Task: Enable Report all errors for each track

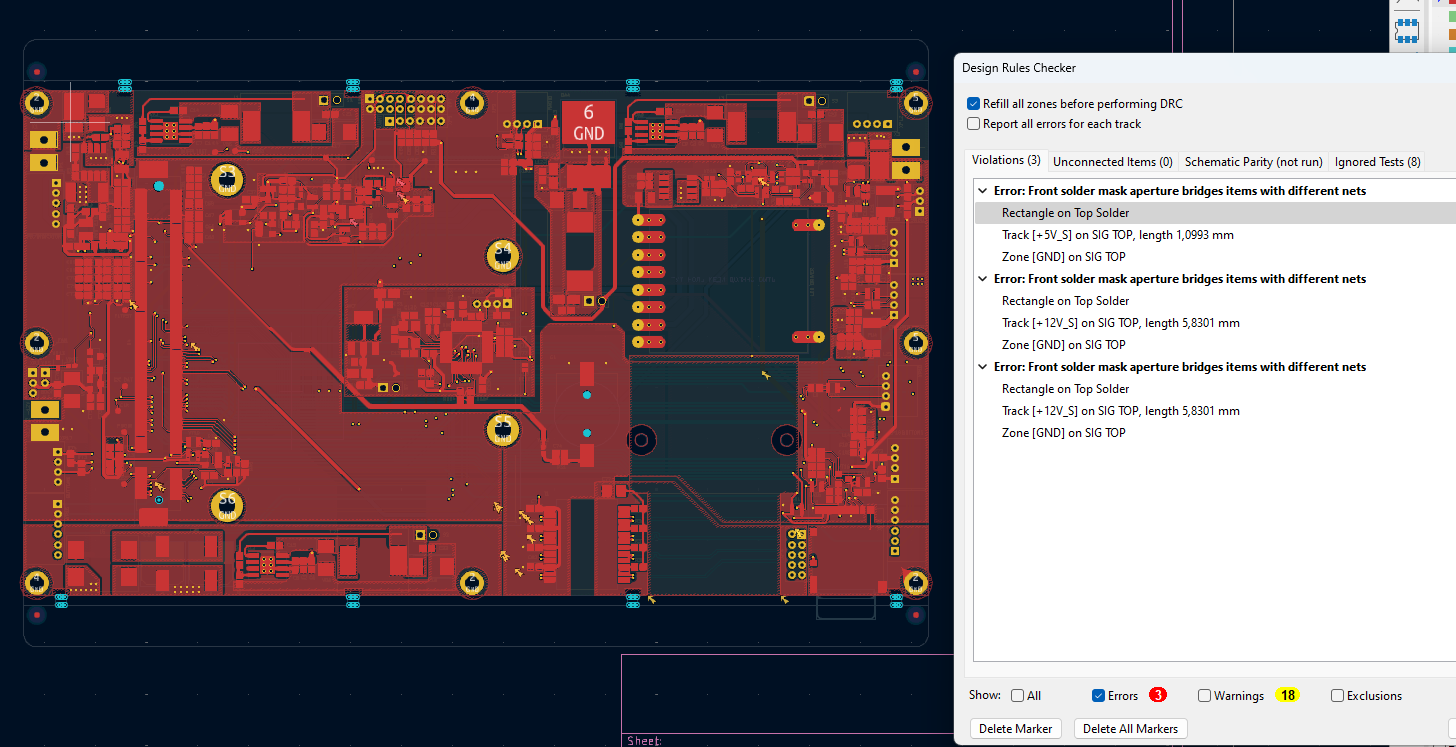Action: point(974,124)
